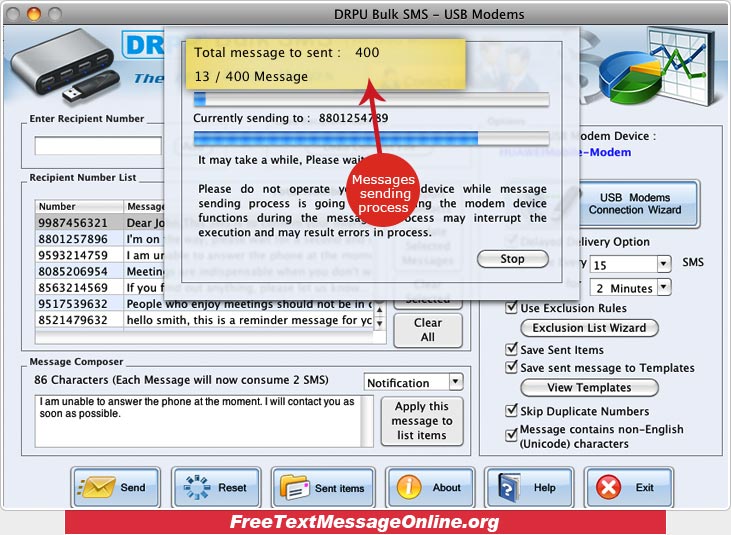Click the Enter Recipient Number input field
Image resolution: width=731 pixels, height=535 pixels.
coord(98,146)
